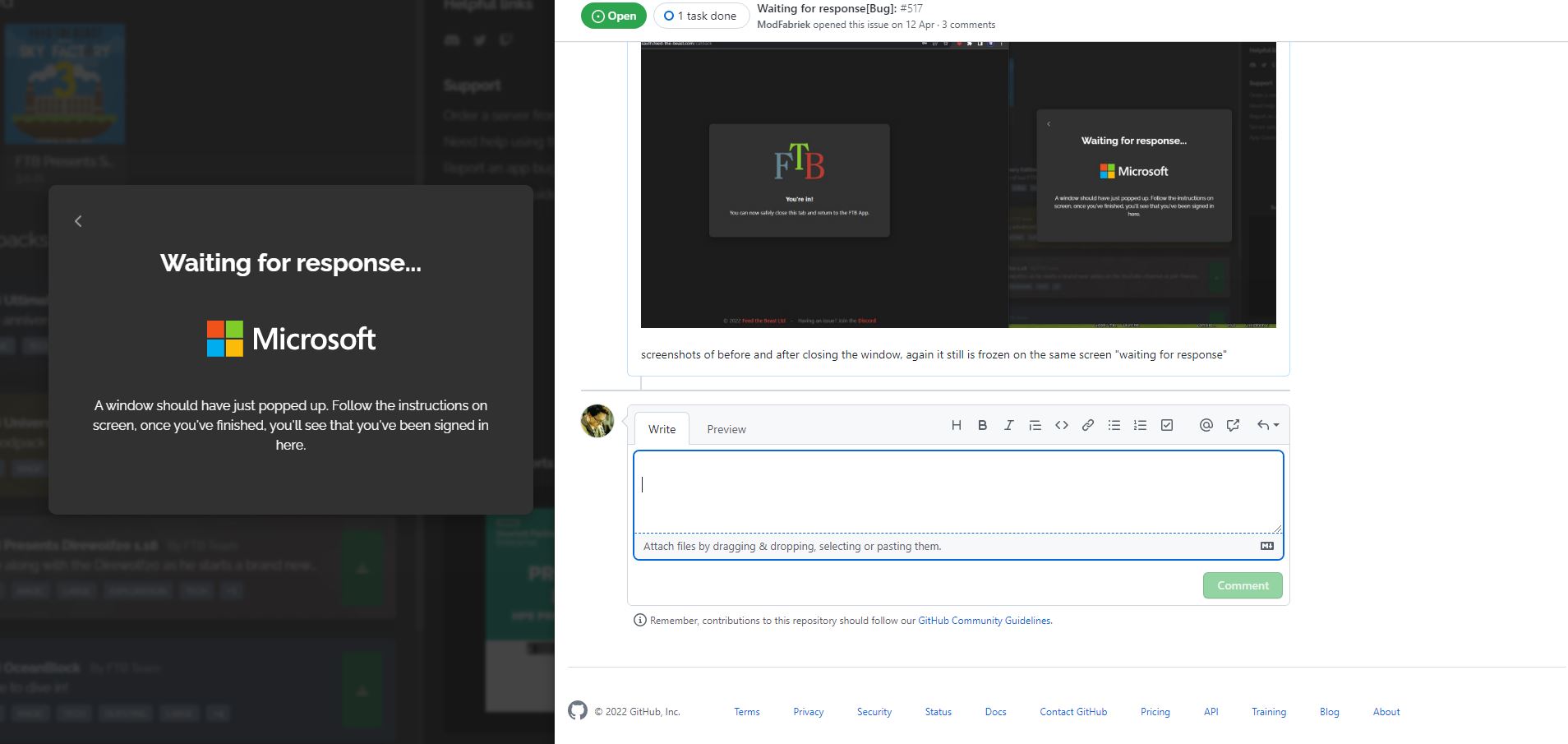The image size is (1568, 744).
Task: Toggle bold text formatting
Action: point(982,425)
